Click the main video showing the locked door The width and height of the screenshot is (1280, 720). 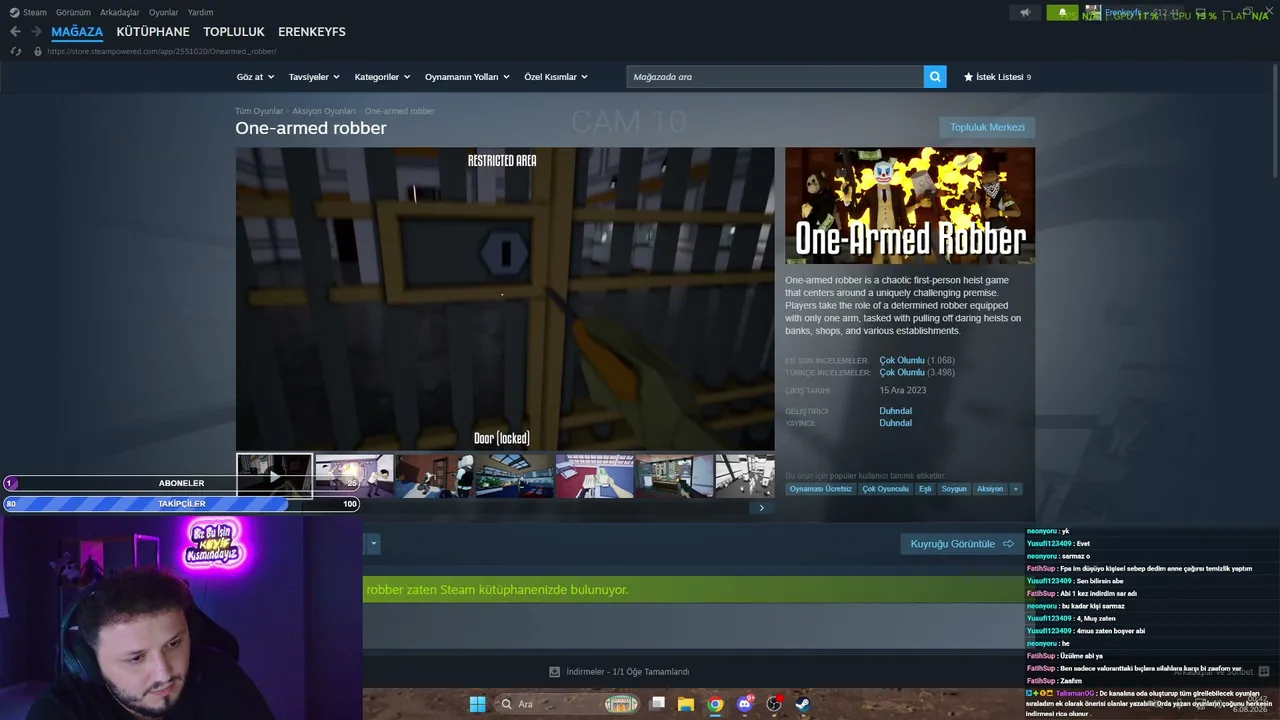tap(505, 299)
